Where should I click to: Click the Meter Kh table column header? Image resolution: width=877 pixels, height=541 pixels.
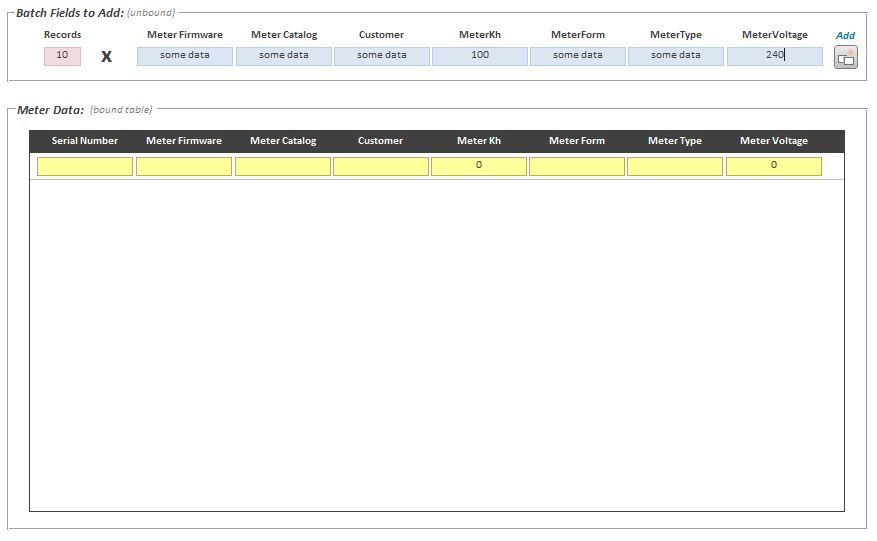479,141
